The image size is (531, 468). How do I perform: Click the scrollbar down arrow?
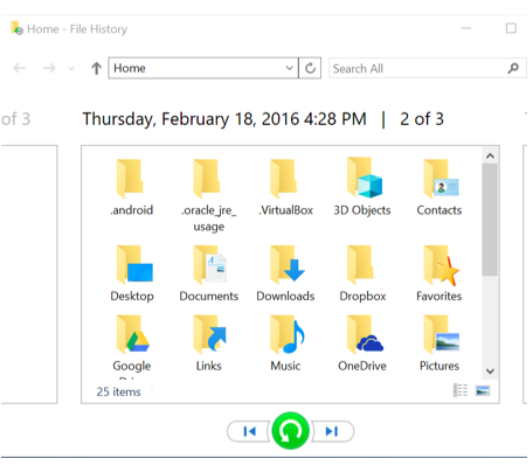click(490, 371)
